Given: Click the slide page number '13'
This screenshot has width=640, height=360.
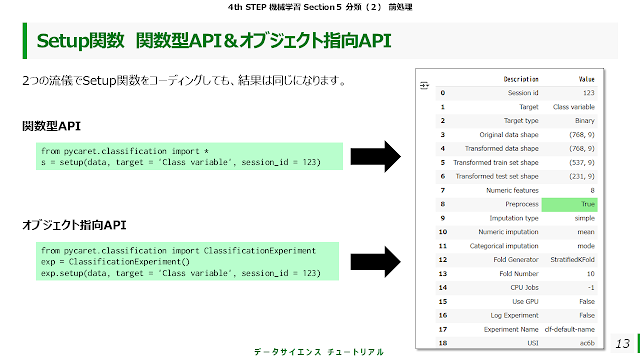Looking at the screenshot, I should pyautogui.click(x=623, y=344).
